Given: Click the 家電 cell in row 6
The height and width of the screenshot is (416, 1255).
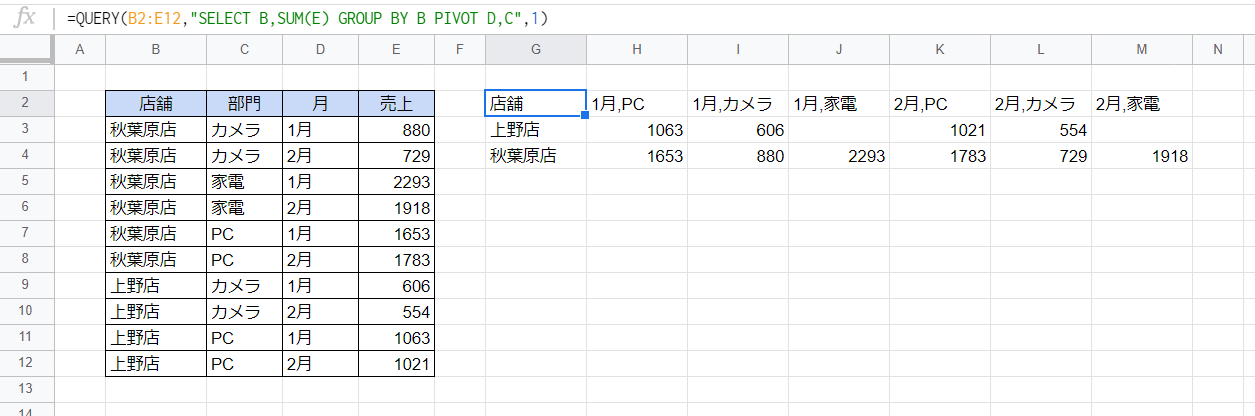Looking at the screenshot, I should point(245,207).
